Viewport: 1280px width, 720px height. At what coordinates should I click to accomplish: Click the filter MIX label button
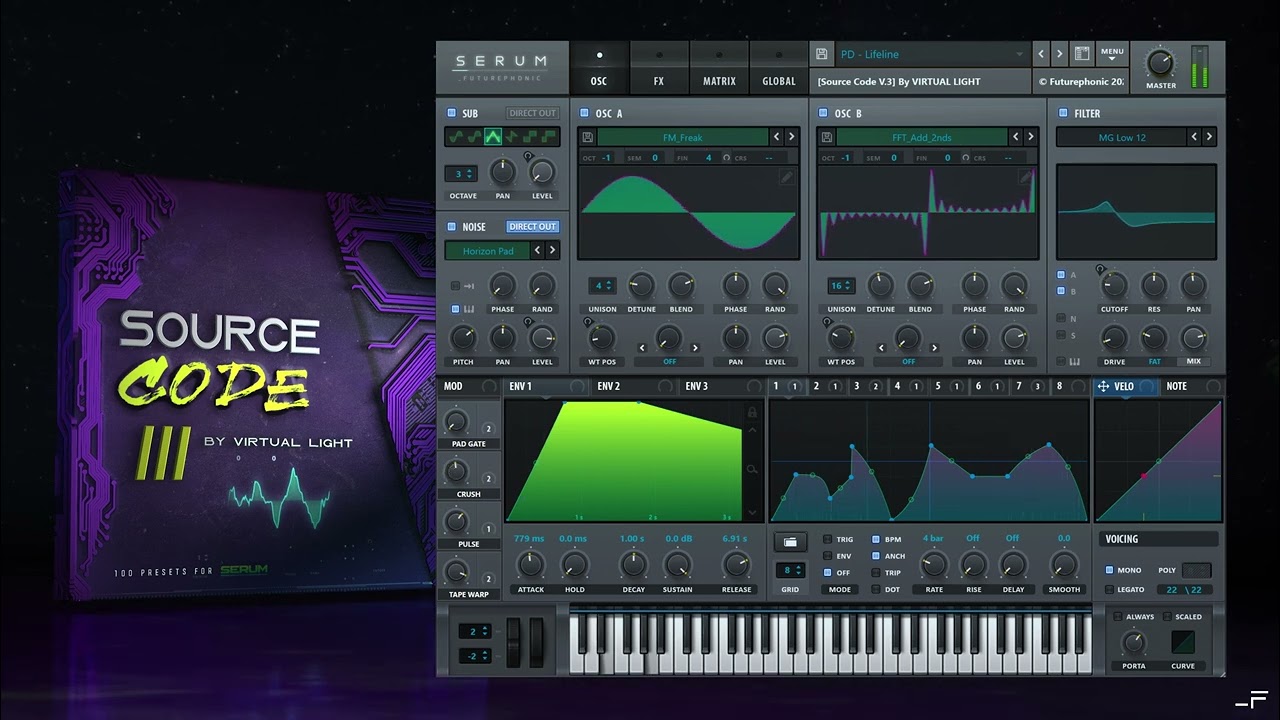[1193, 361]
